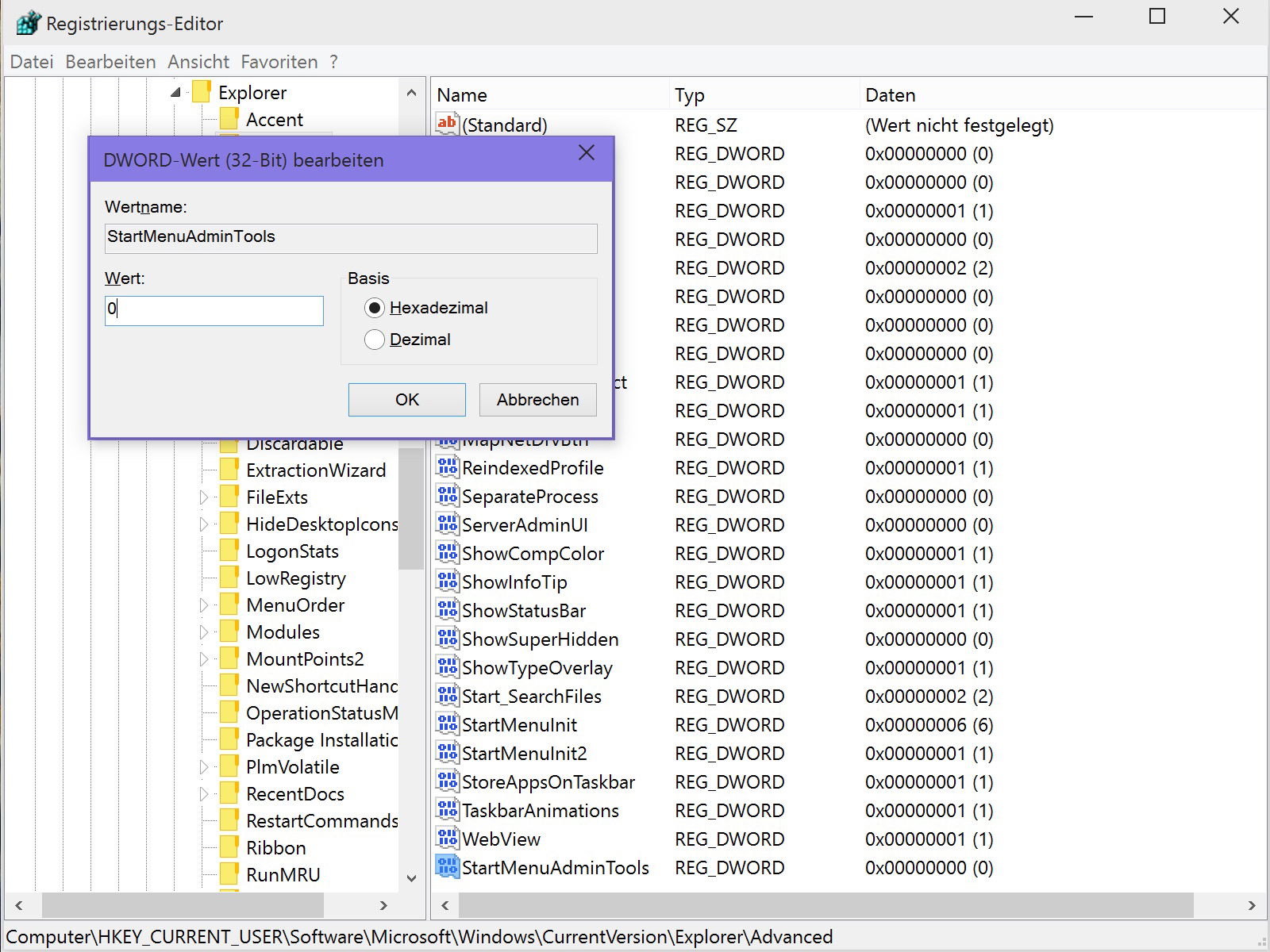Click the StartMenuInit2 DWORD icon
The width and height of the screenshot is (1270, 952).
point(448,753)
